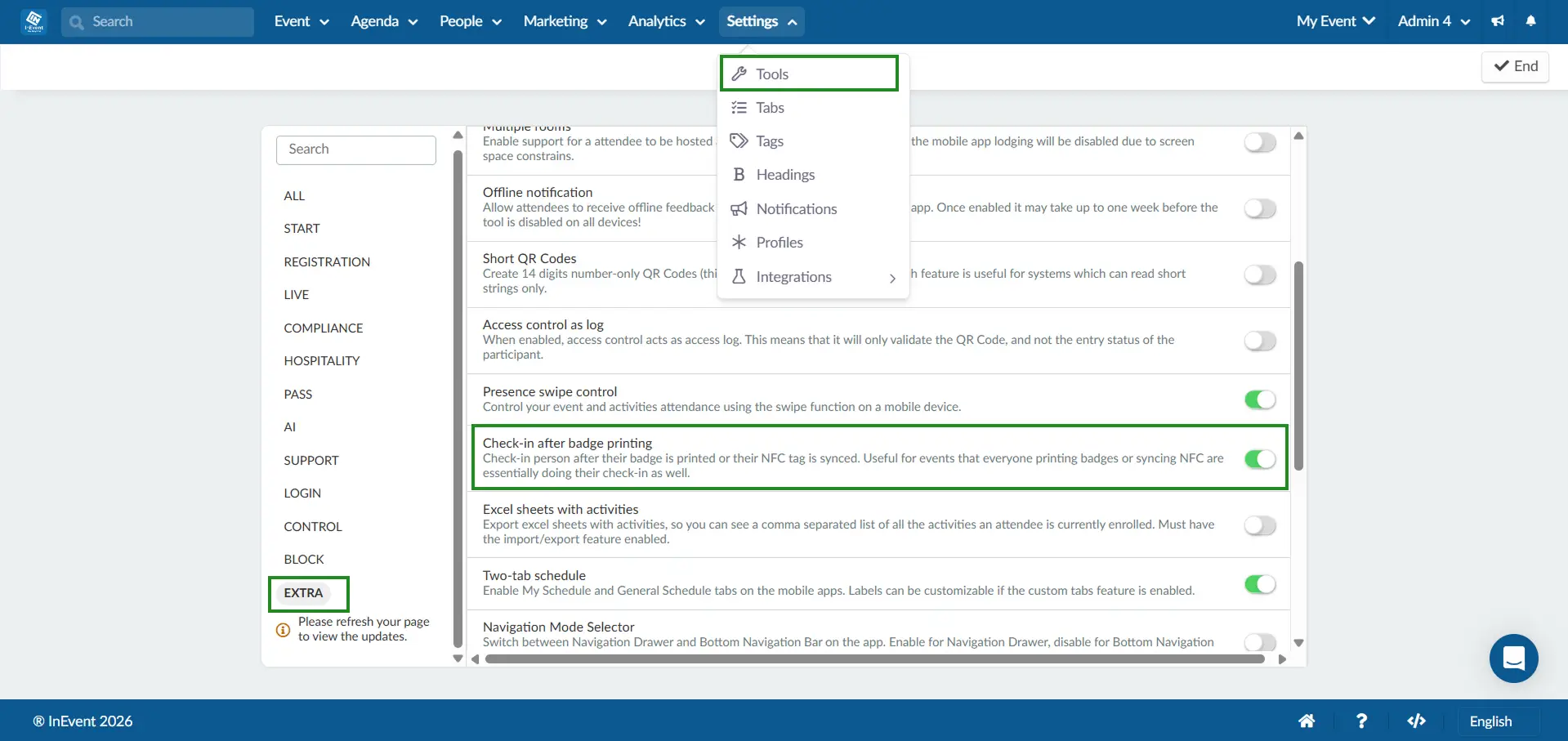Open Headings in the Settings menu
Screen dimensions: 1568x741
(813, 175)
